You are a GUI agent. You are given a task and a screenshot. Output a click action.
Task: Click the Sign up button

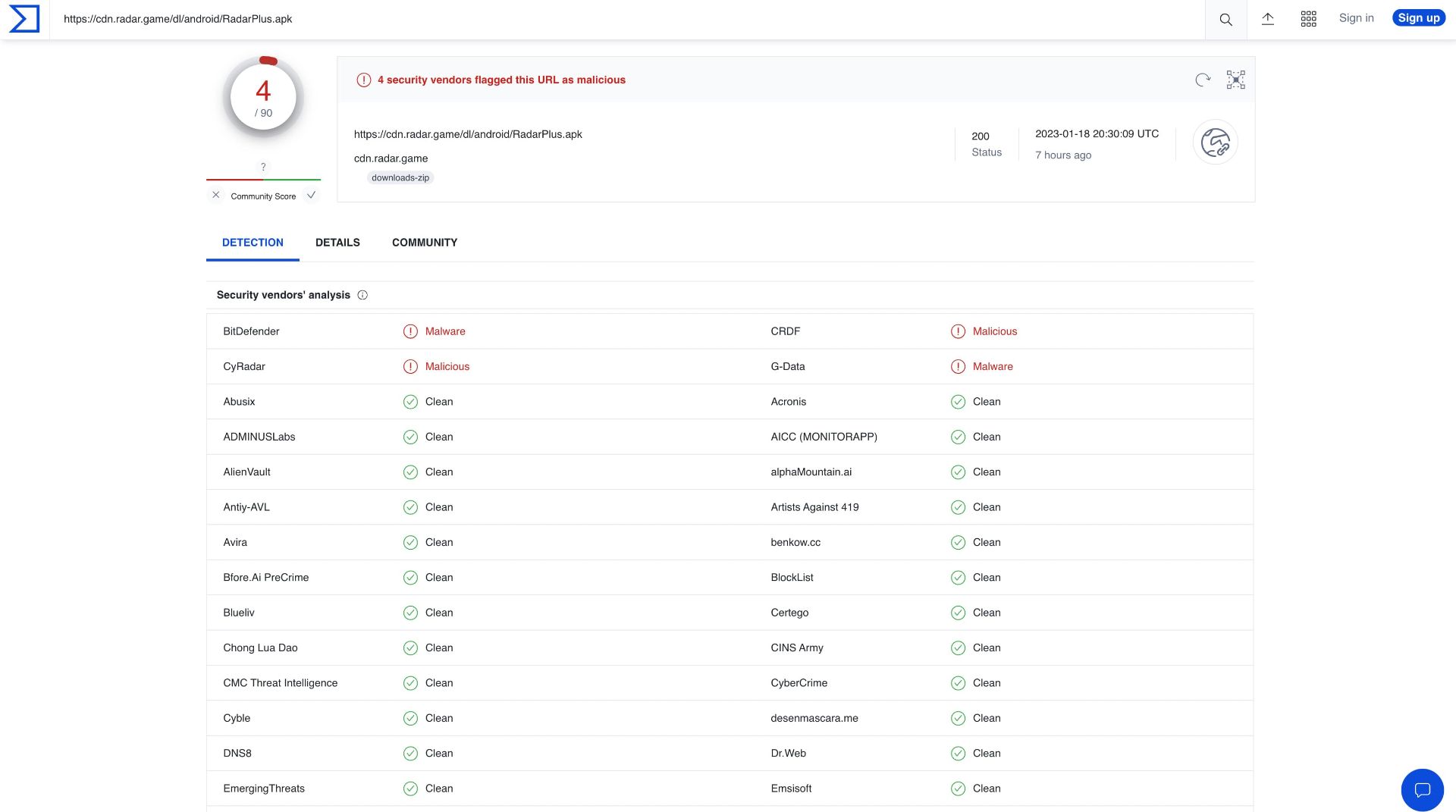tap(1418, 18)
